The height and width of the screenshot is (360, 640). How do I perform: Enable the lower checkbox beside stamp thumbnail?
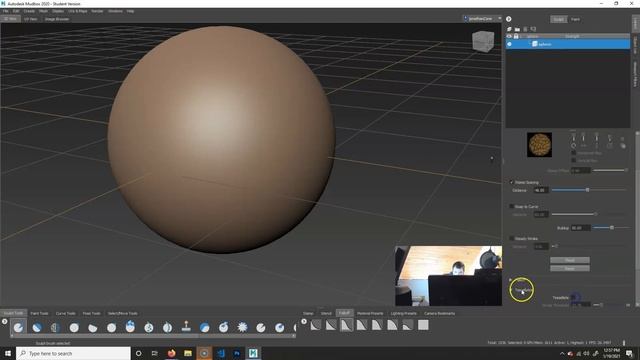[x=573, y=160]
